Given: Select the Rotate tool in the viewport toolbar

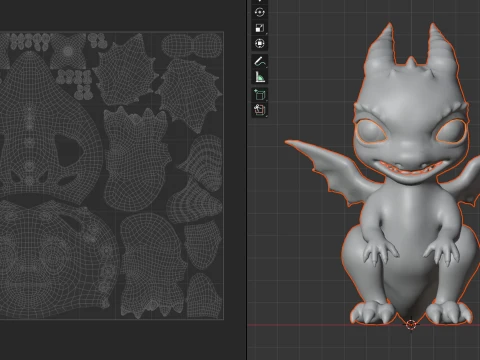Looking at the screenshot, I should (260, 12).
